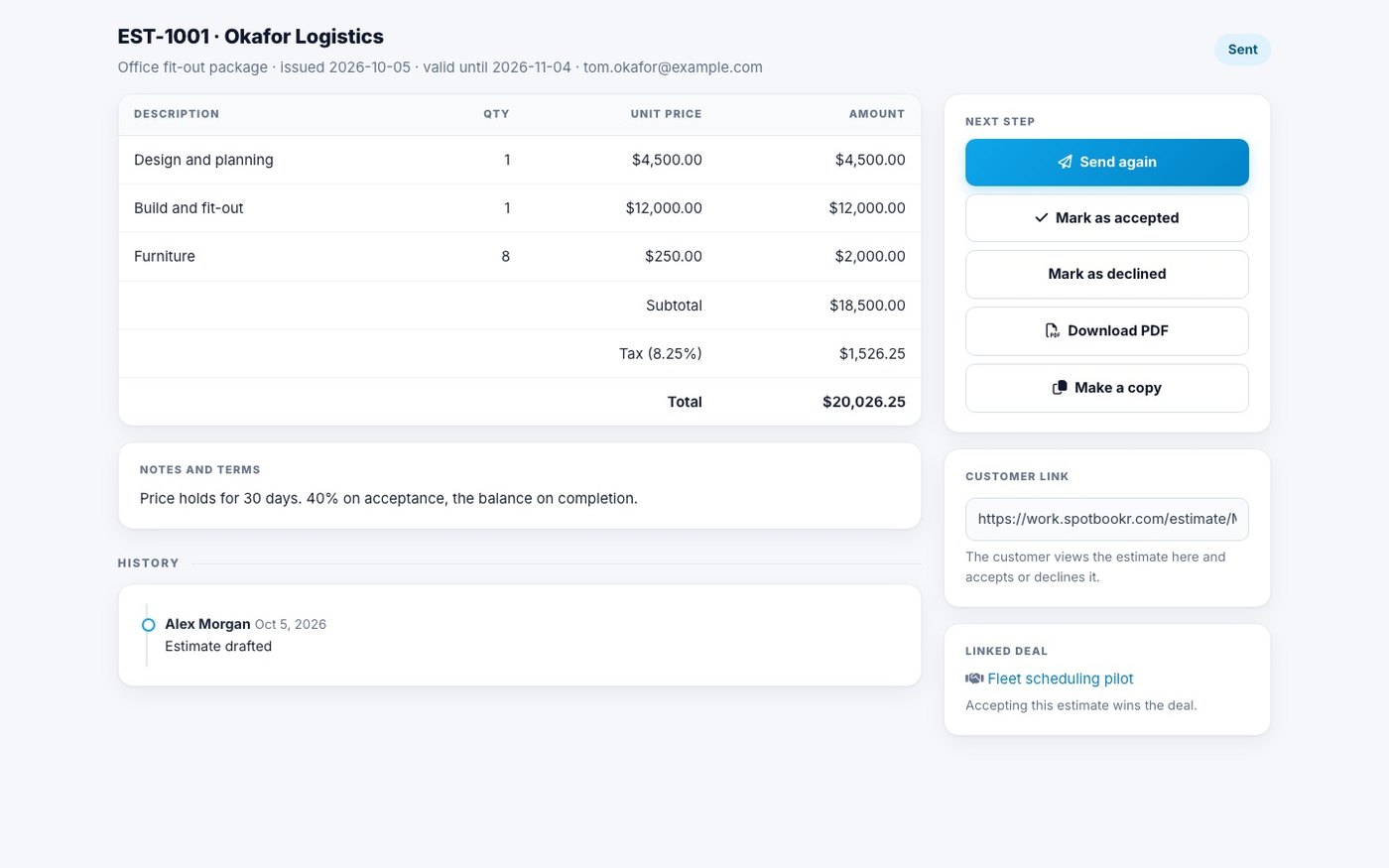The width and height of the screenshot is (1389, 868).
Task: Click the QTY column header
Action: 496,114
